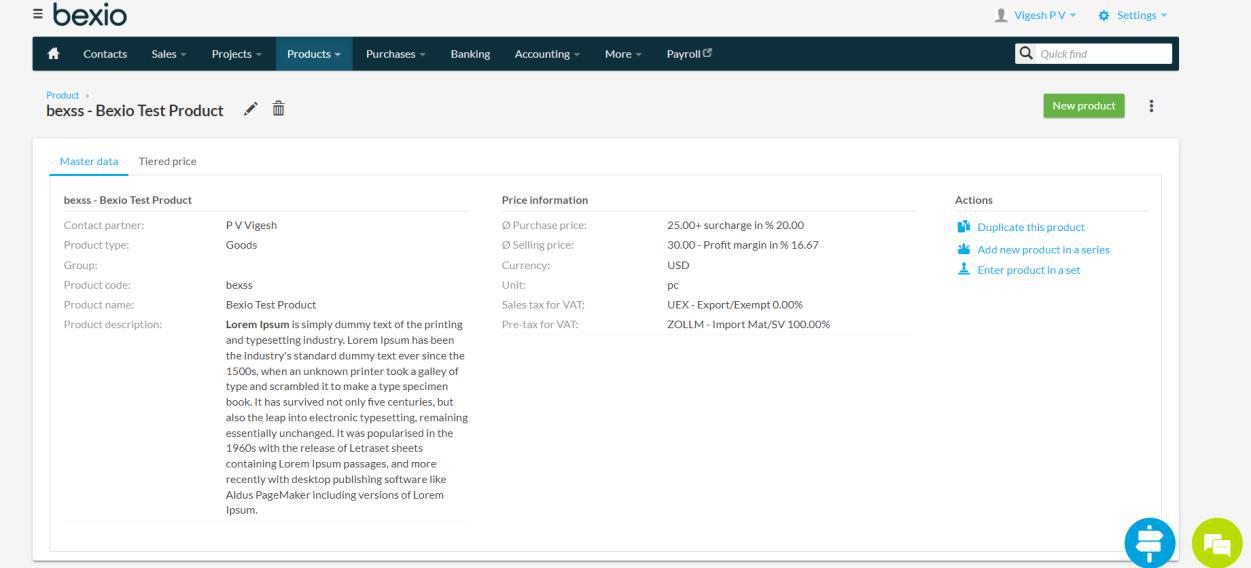Switch to the Tiered price tab
The width and height of the screenshot is (1251, 568).
167,161
